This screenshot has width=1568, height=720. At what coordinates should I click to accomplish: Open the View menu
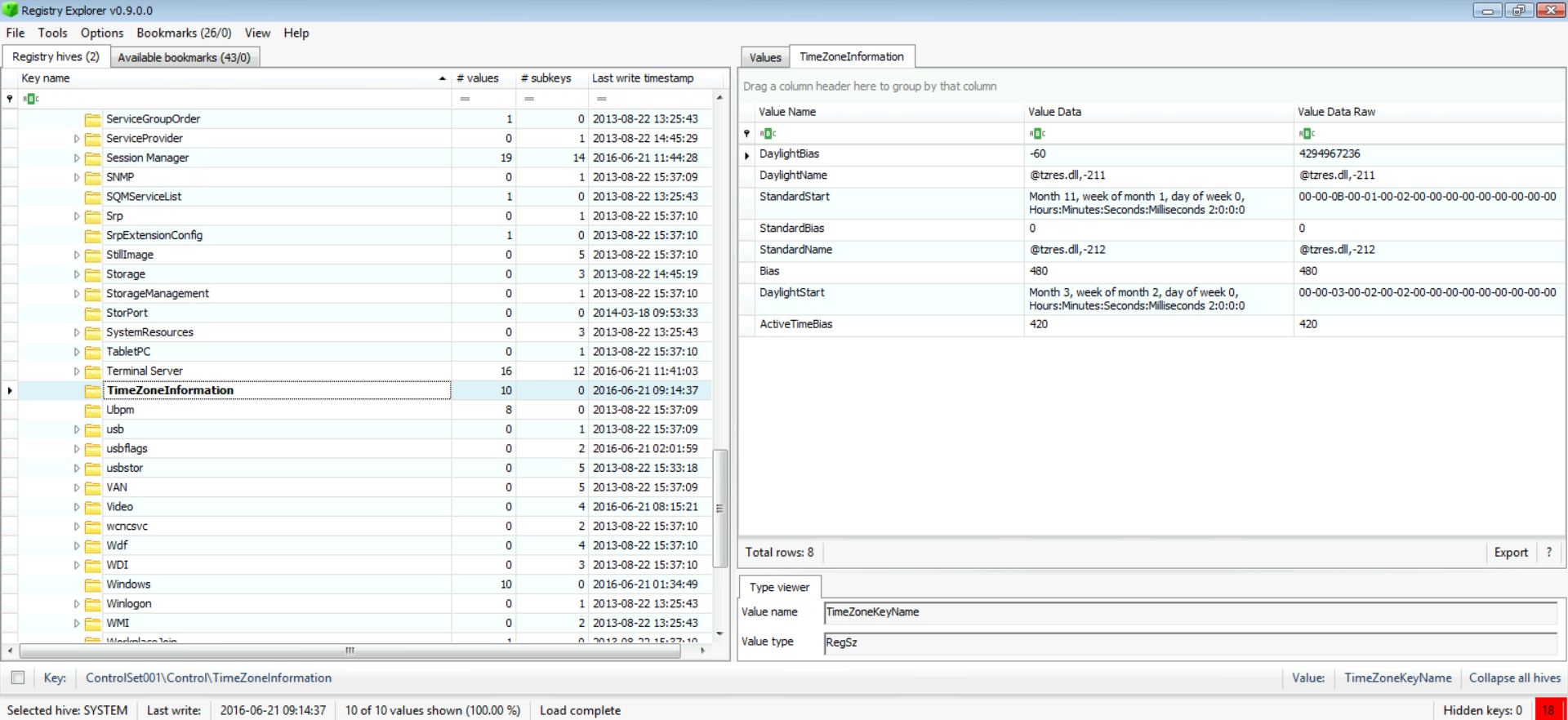(x=257, y=33)
